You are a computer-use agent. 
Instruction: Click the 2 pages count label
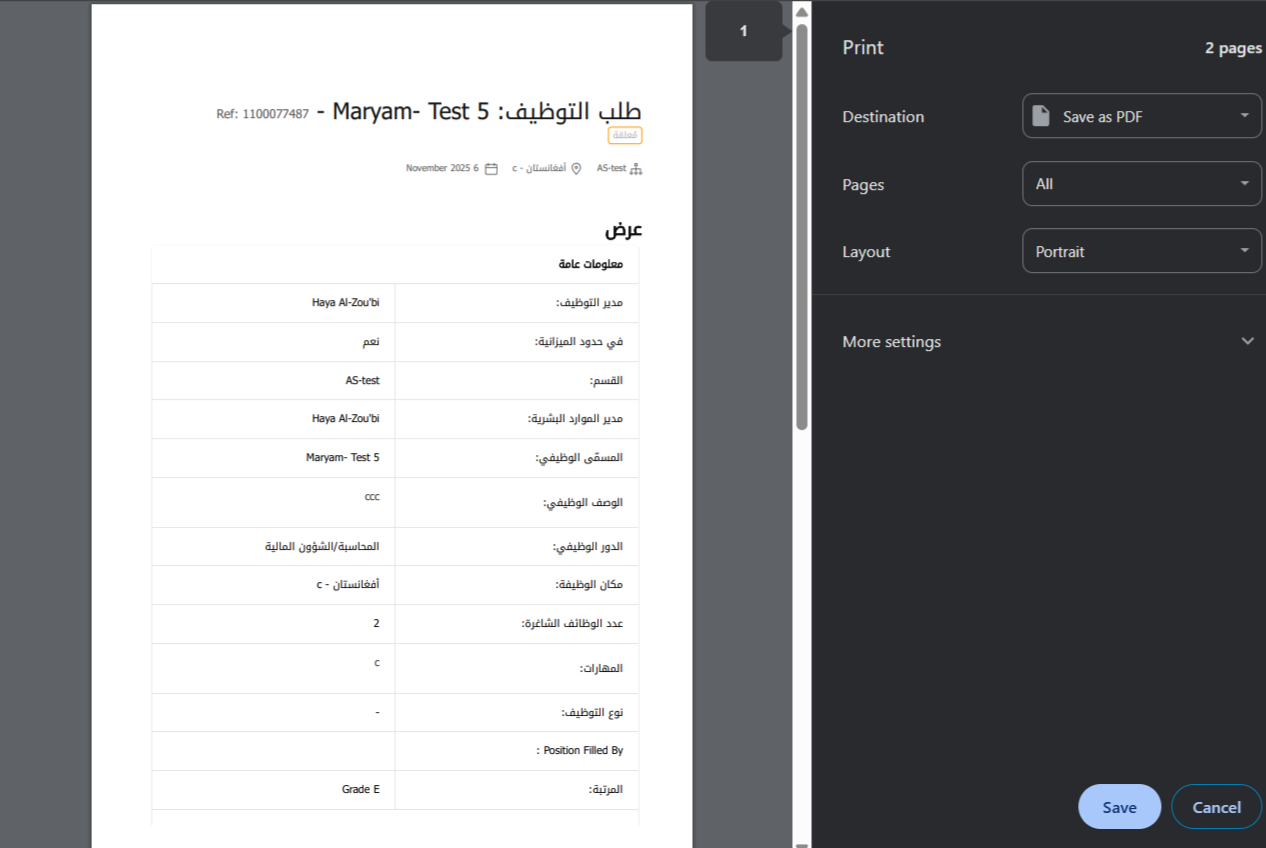(x=1232, y=48)
